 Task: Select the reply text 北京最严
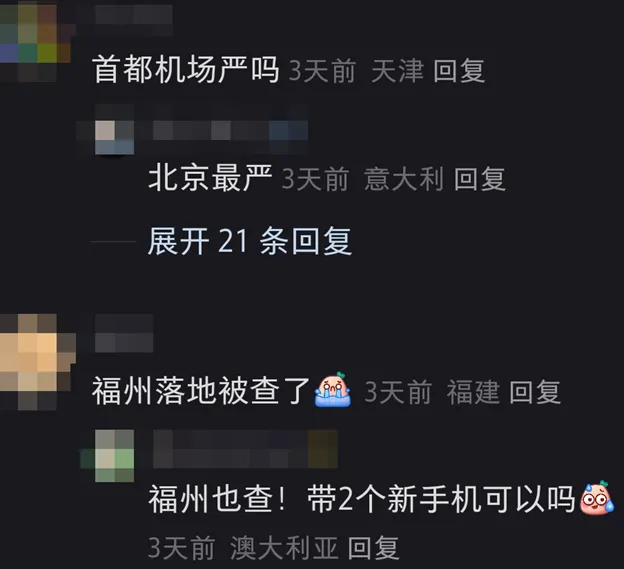(x=211, y=177)
